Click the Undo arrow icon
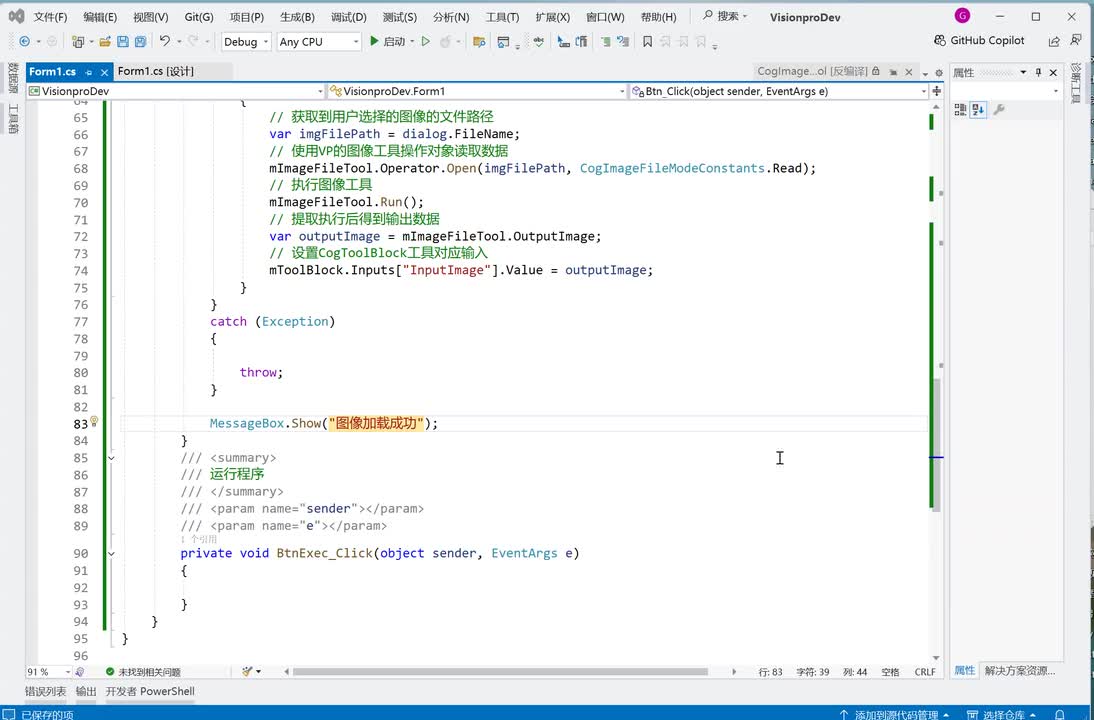1094x720 pixels. 164,42
